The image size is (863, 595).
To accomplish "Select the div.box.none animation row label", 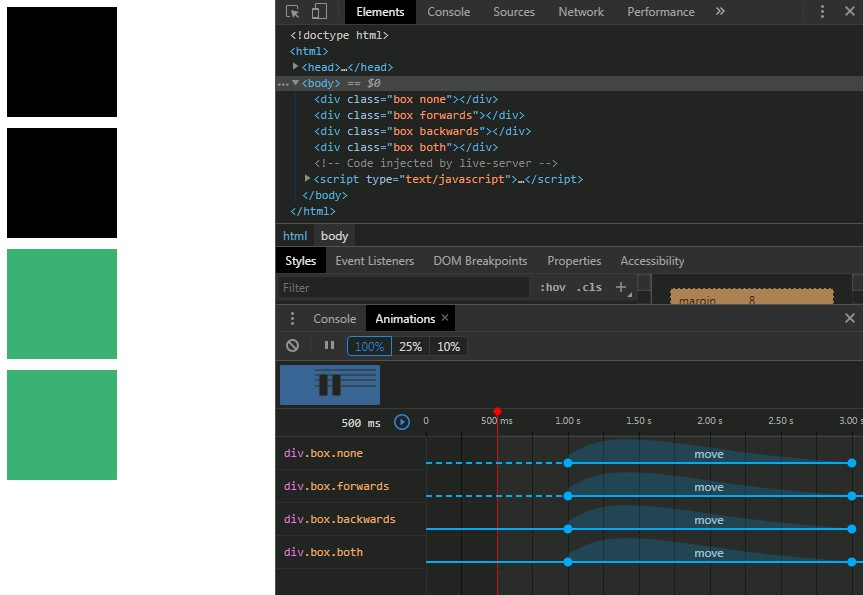I will coord(323,454).
